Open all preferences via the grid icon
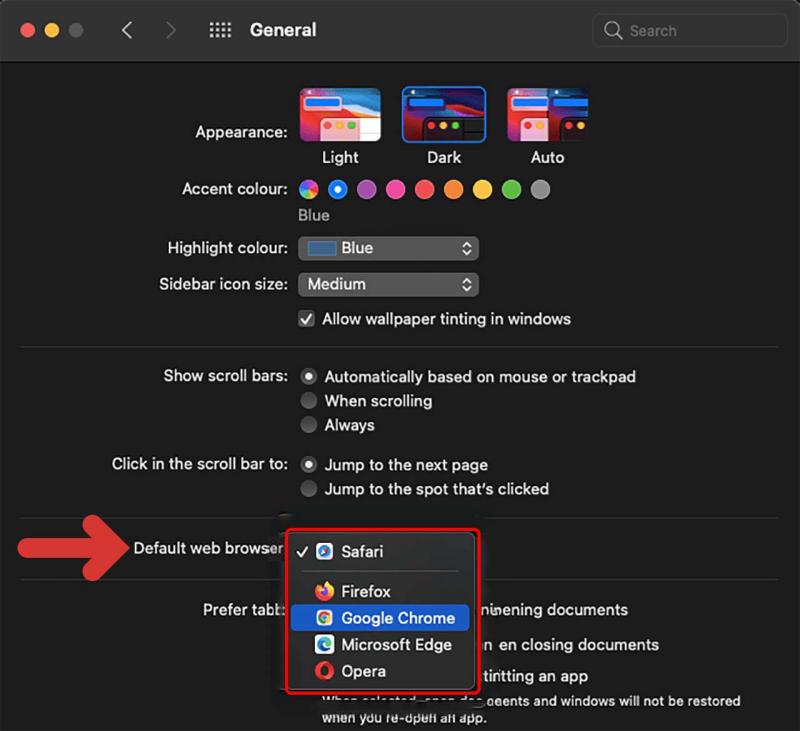The image size is (800, 731). [220, 30]
